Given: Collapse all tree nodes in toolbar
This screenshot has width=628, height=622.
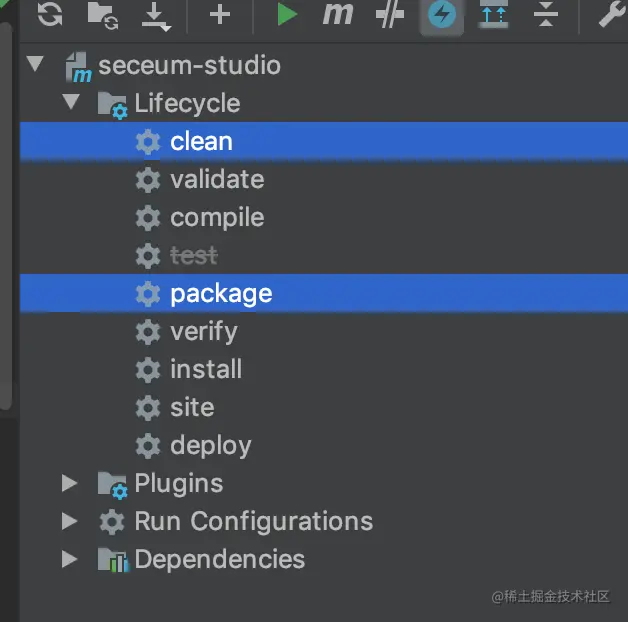Looking at the screenshot, I should click(x=544, y=14).
